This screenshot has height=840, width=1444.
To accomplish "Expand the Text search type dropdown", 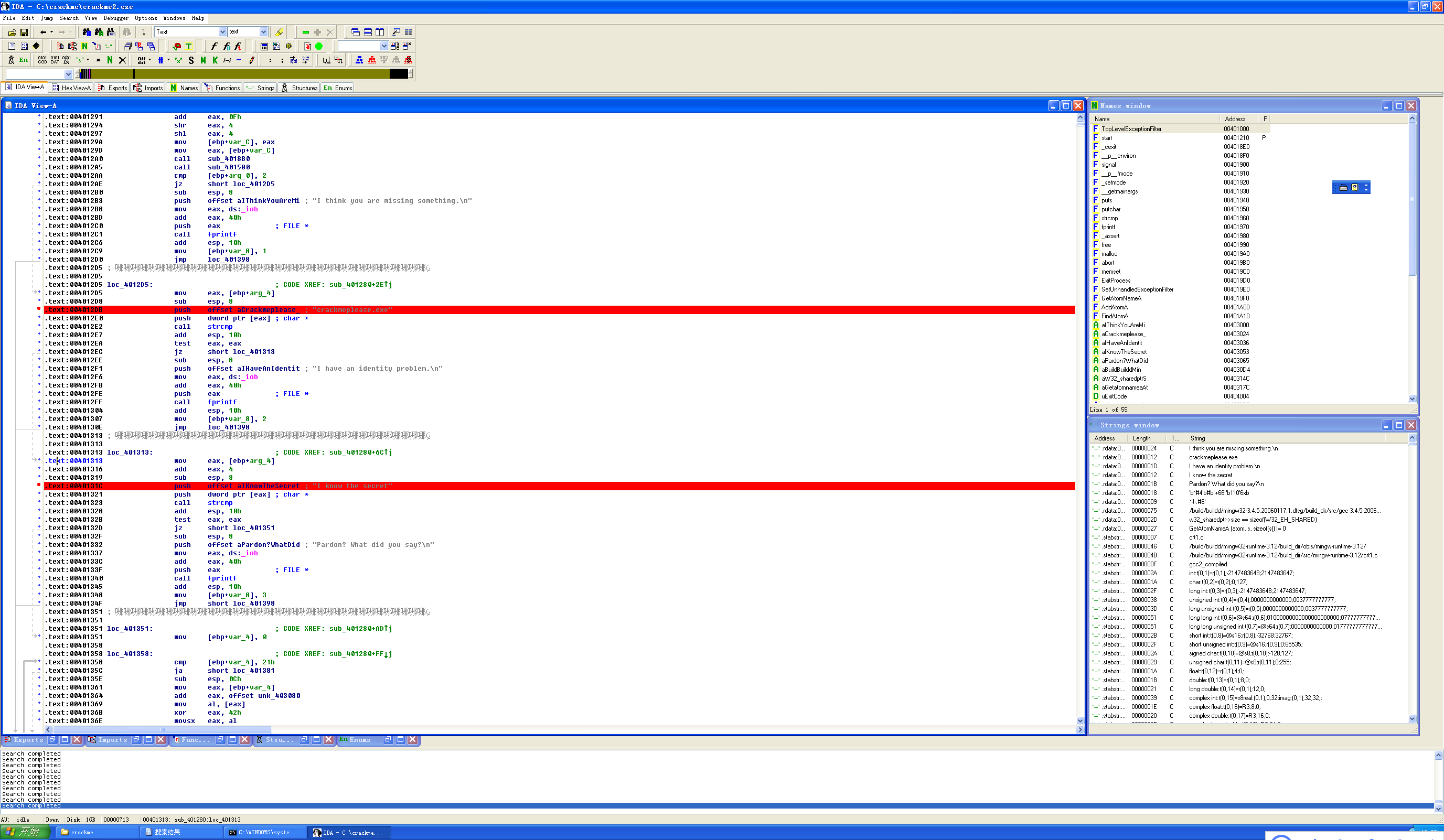I will point(222,32).
